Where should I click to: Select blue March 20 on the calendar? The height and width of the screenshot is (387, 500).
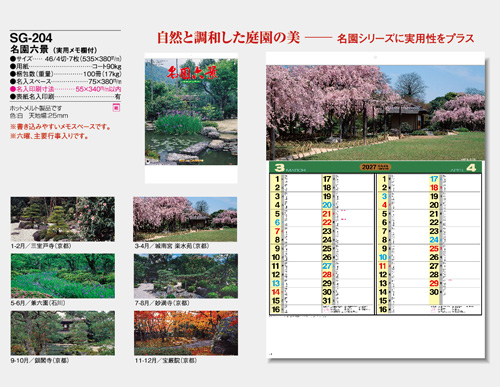click(x=327, y=205)
